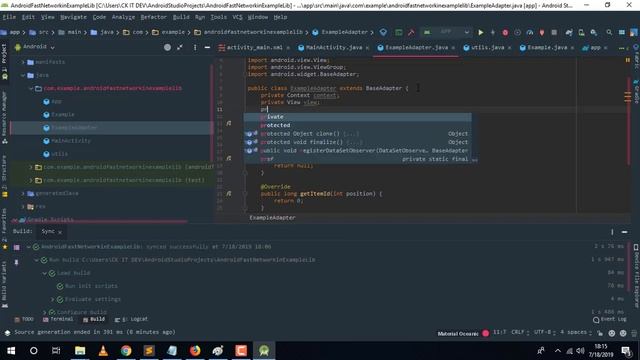Screen dimensions: 640x360
Task: Hide the Build panel with minus icon
Action: tap(624, 232)
